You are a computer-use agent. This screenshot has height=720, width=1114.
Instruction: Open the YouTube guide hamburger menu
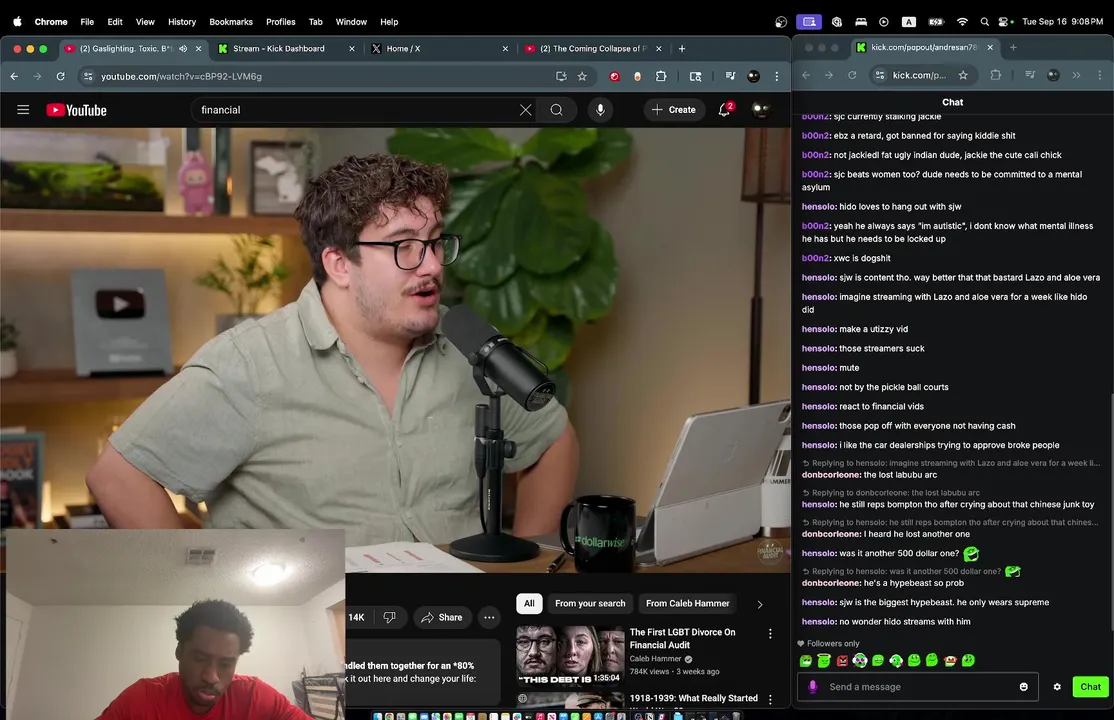(x=23, y=109)
